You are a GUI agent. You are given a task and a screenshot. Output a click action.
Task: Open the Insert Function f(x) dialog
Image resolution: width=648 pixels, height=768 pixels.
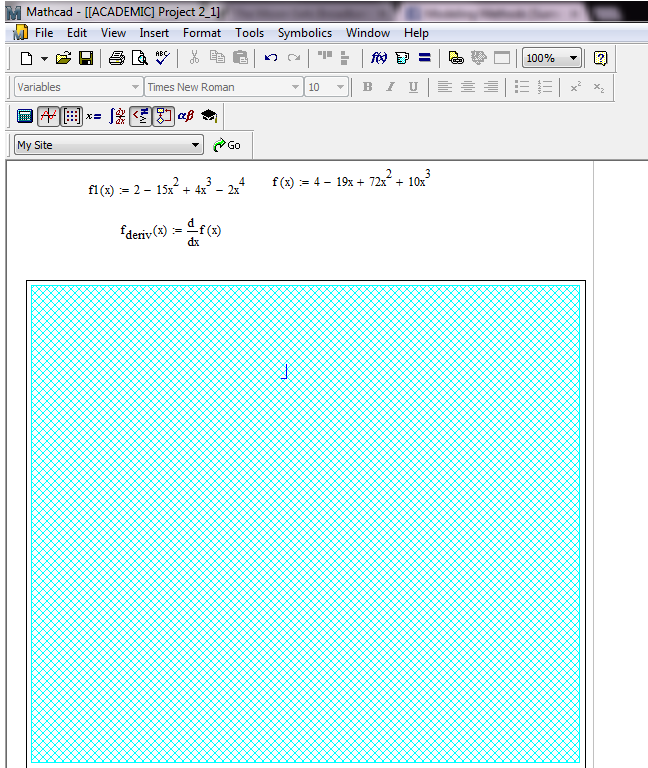tap(379, 58)
